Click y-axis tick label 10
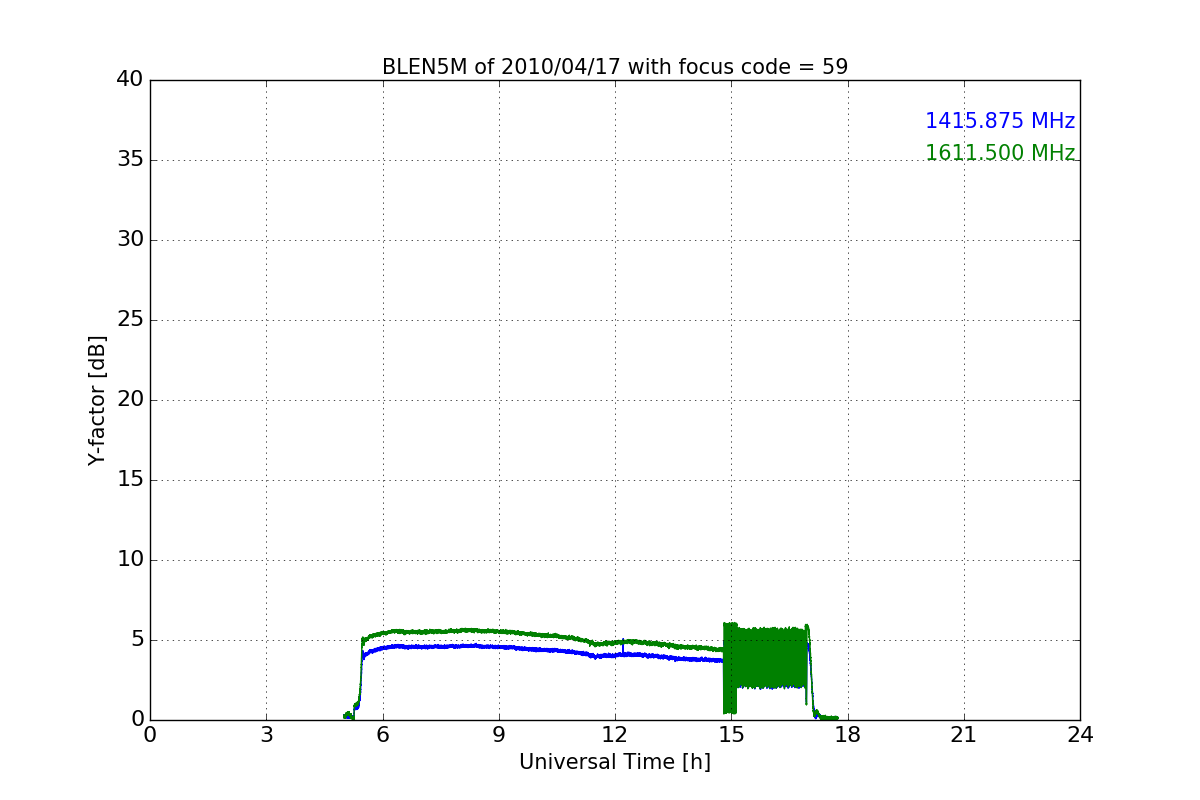The image size is (1200, 800). [130, 560]
